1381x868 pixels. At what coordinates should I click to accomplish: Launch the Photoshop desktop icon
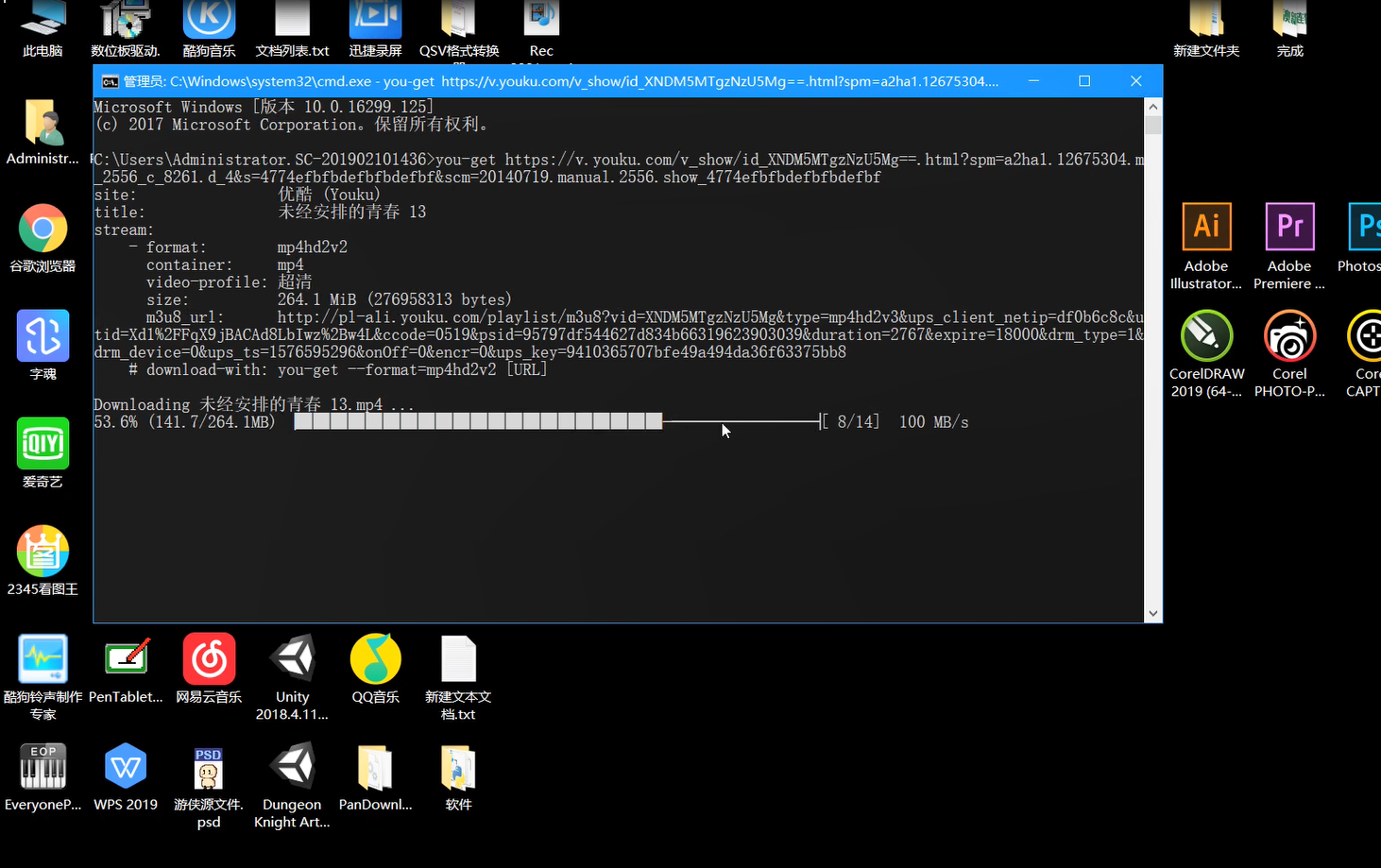[x=1361, y=238]
